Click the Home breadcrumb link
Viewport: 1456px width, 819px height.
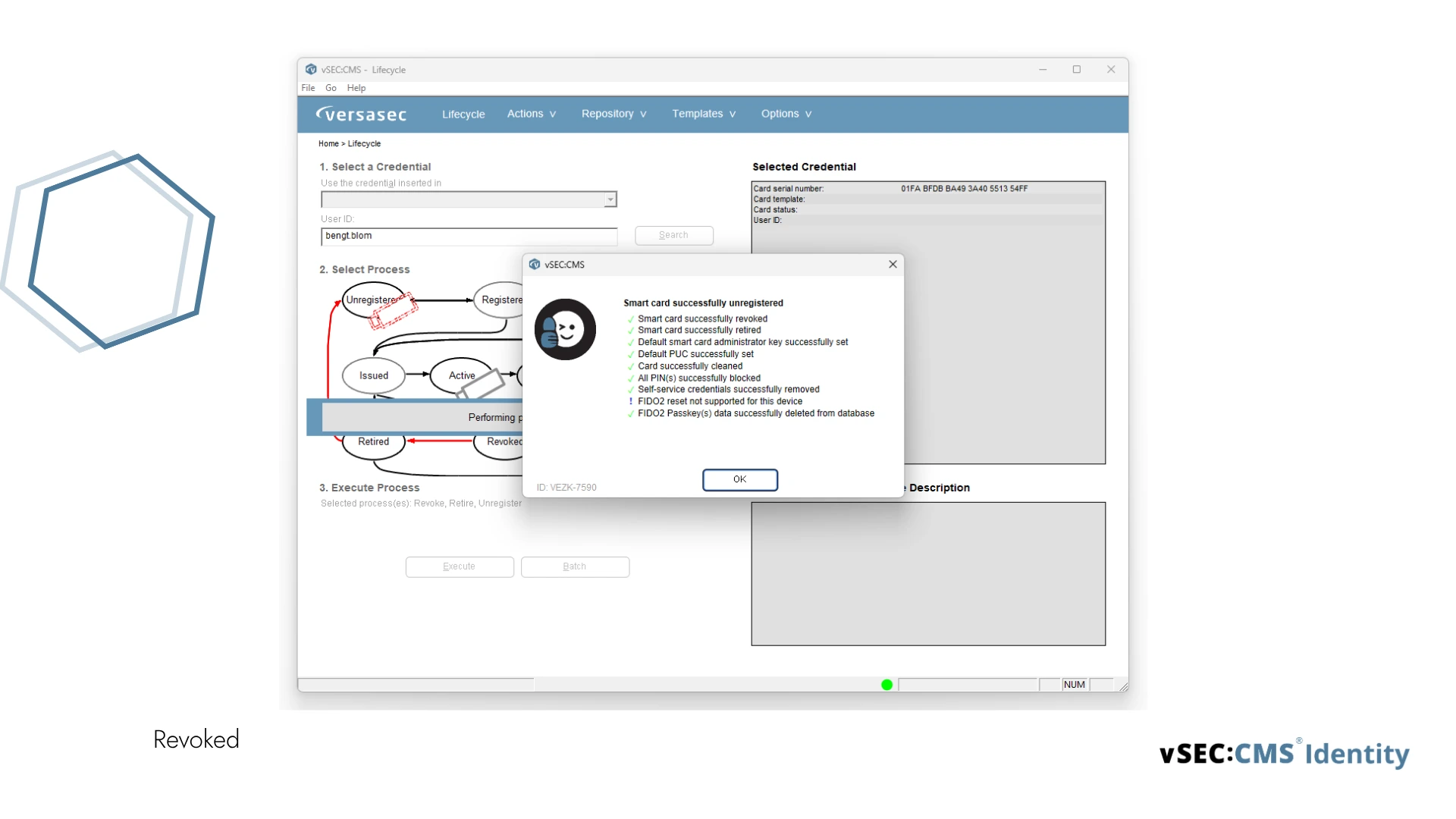pyautogui.click(x=328, y=143)
